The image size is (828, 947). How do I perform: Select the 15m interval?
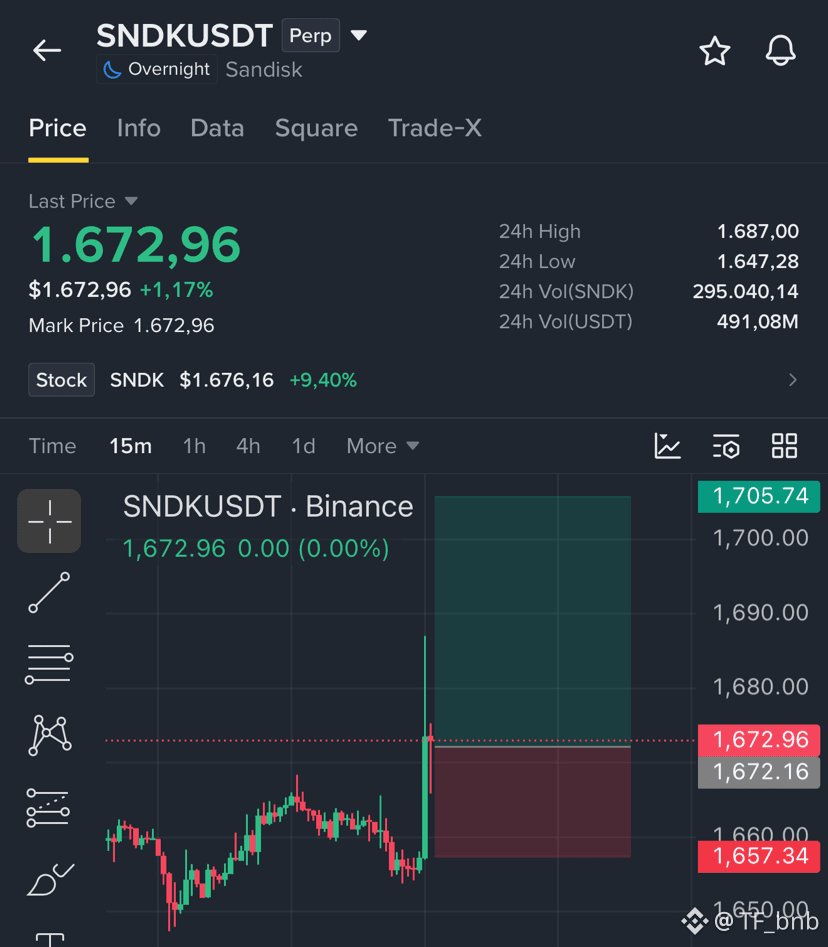coord(130,446)
